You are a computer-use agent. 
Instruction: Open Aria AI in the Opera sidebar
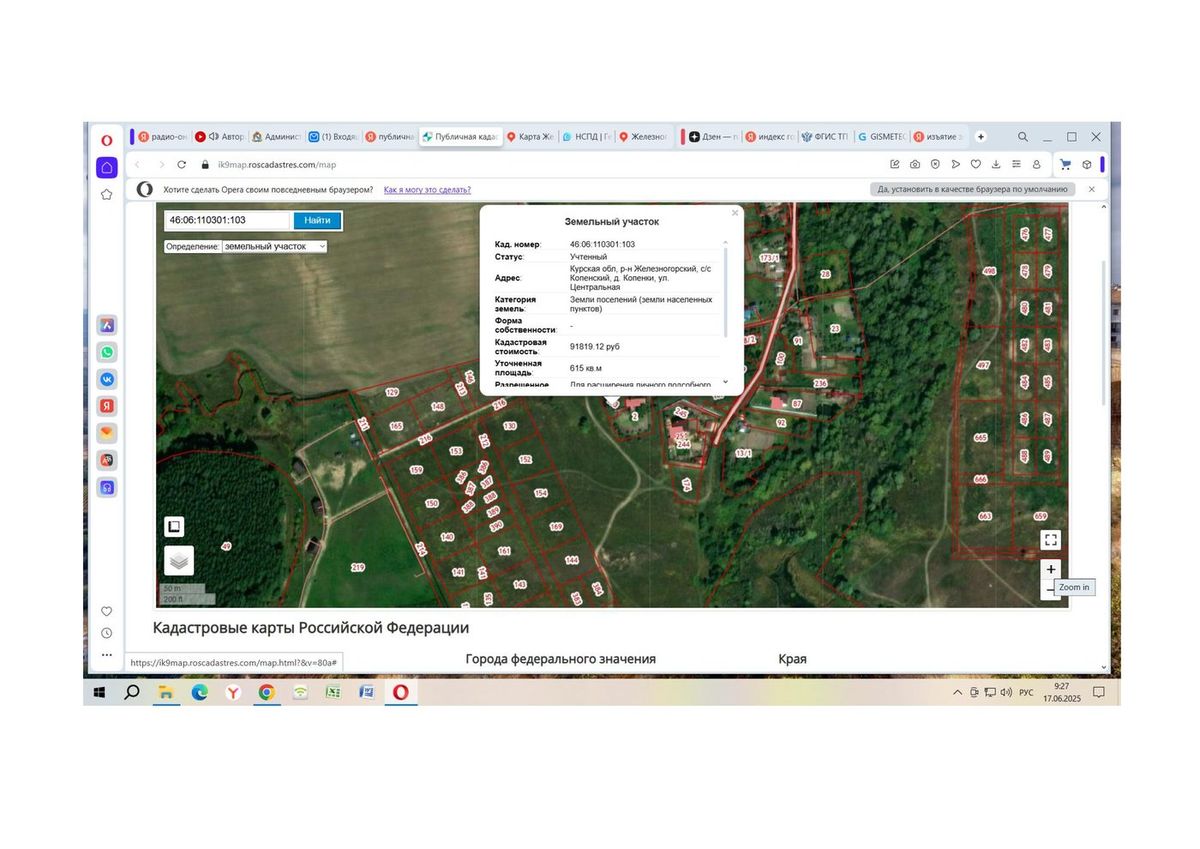click(x=107, y=325)
